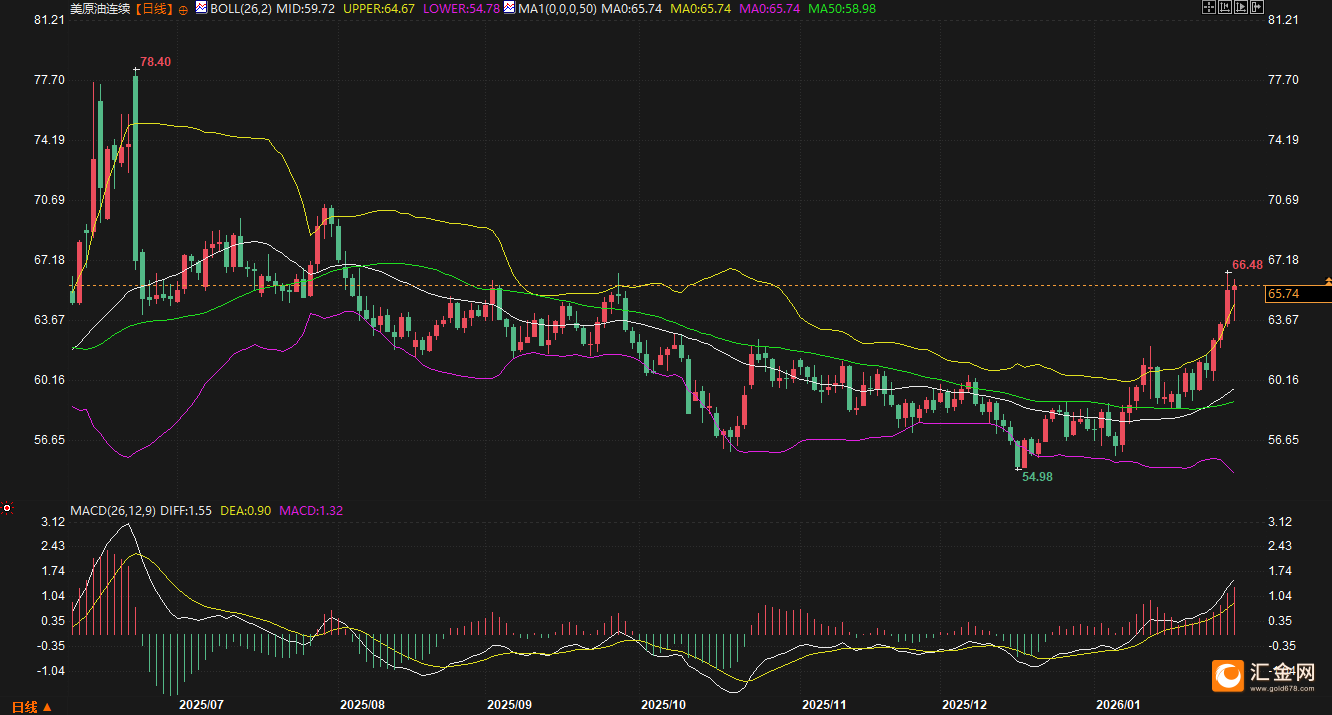
Task: Click the 65.74 current price tag
Action: 1282,294
